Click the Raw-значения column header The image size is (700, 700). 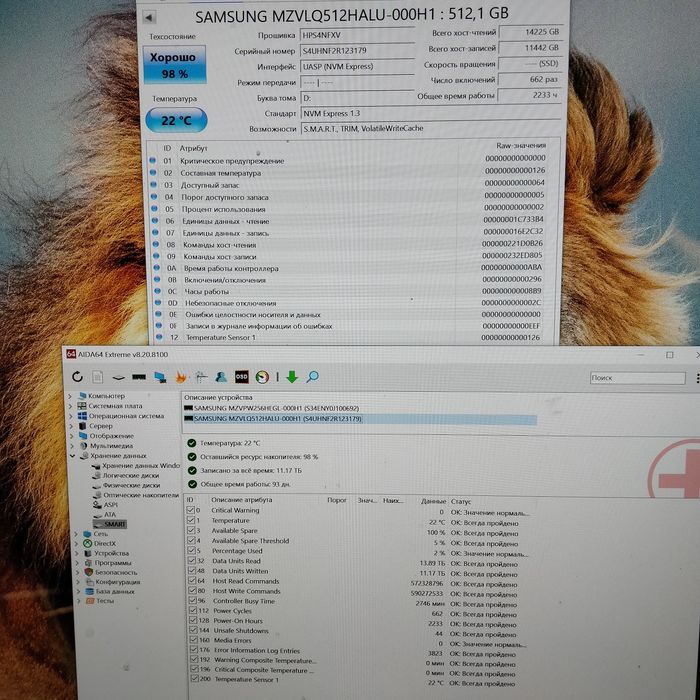pyautogui.click(x=521, y=146)
